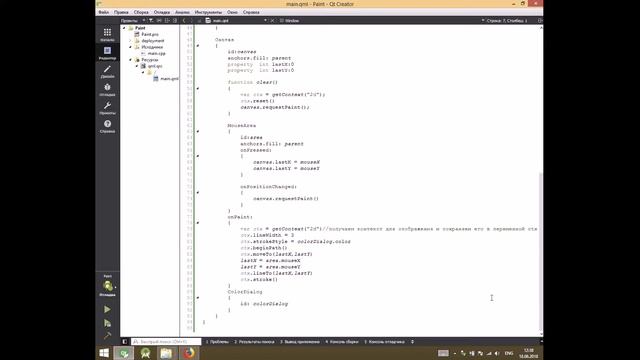Open the 2 Результаты поиска pane
Viewport: 640px width, 360px height.
(x=254, y=342)
